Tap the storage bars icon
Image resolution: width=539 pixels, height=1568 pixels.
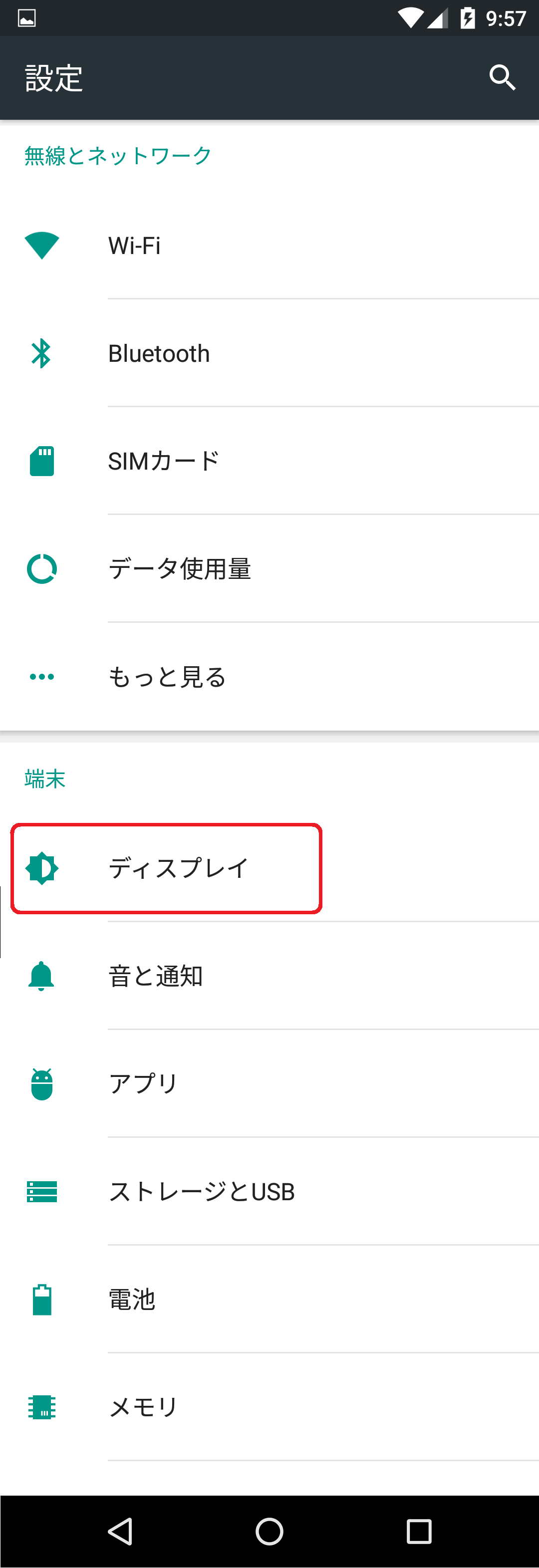tap(42, 1191)
